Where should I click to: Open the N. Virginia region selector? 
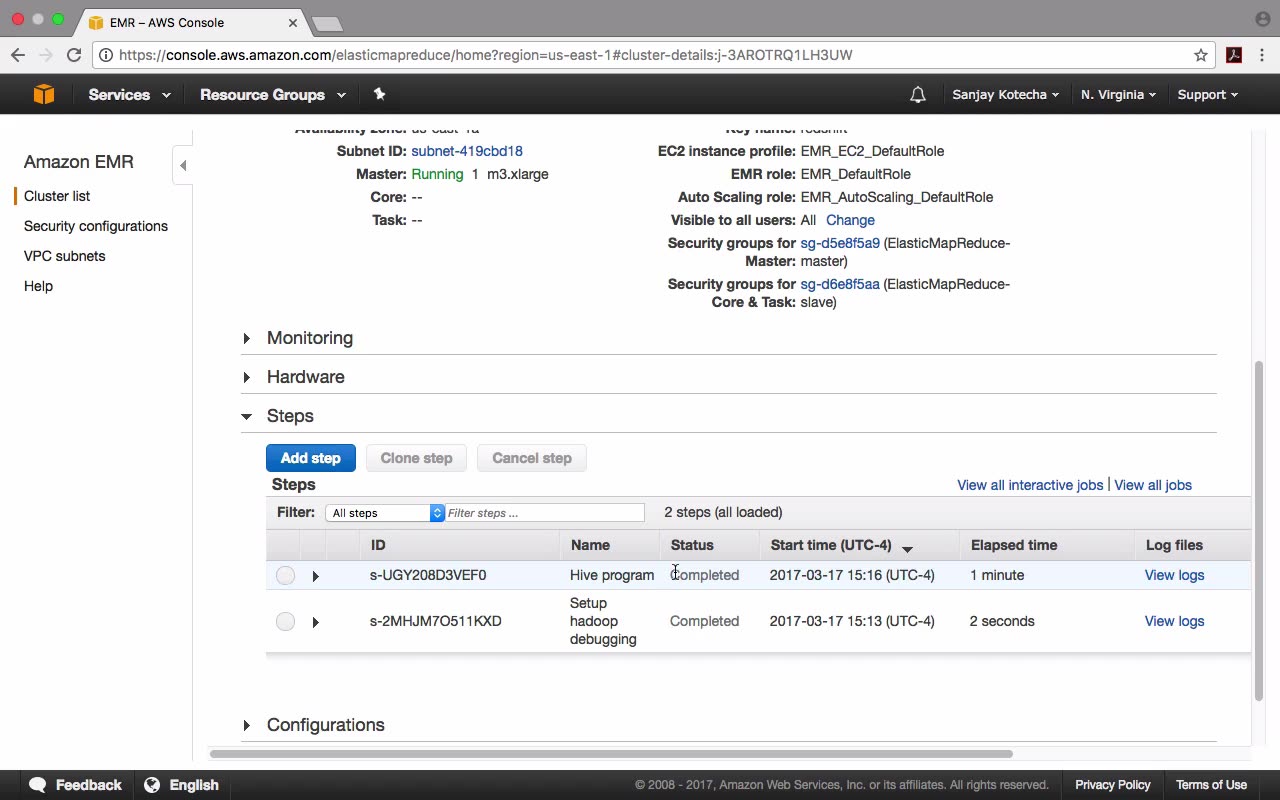(x=1118, y=95)
